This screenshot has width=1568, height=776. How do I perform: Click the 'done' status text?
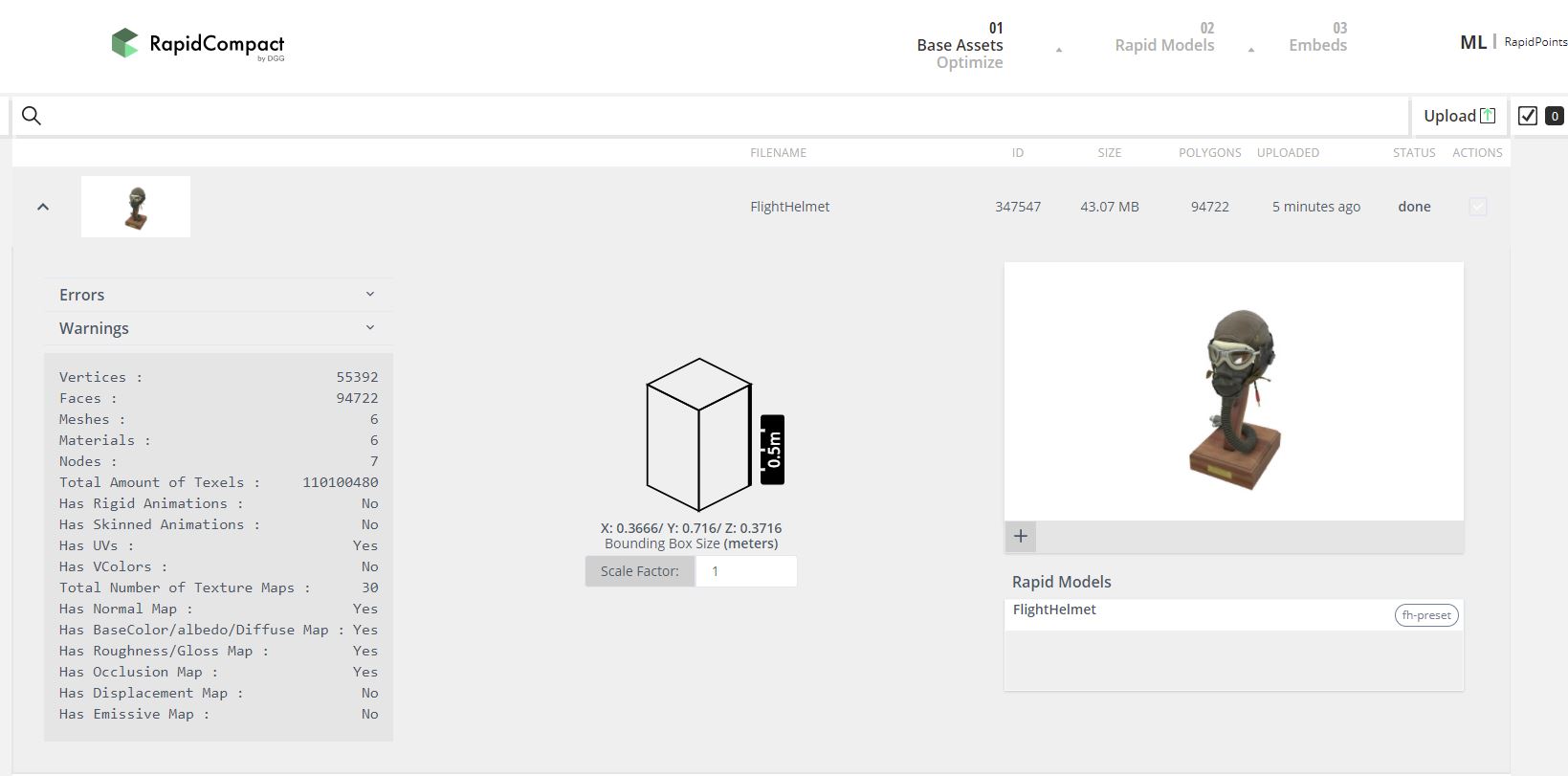click(1414, 207)
